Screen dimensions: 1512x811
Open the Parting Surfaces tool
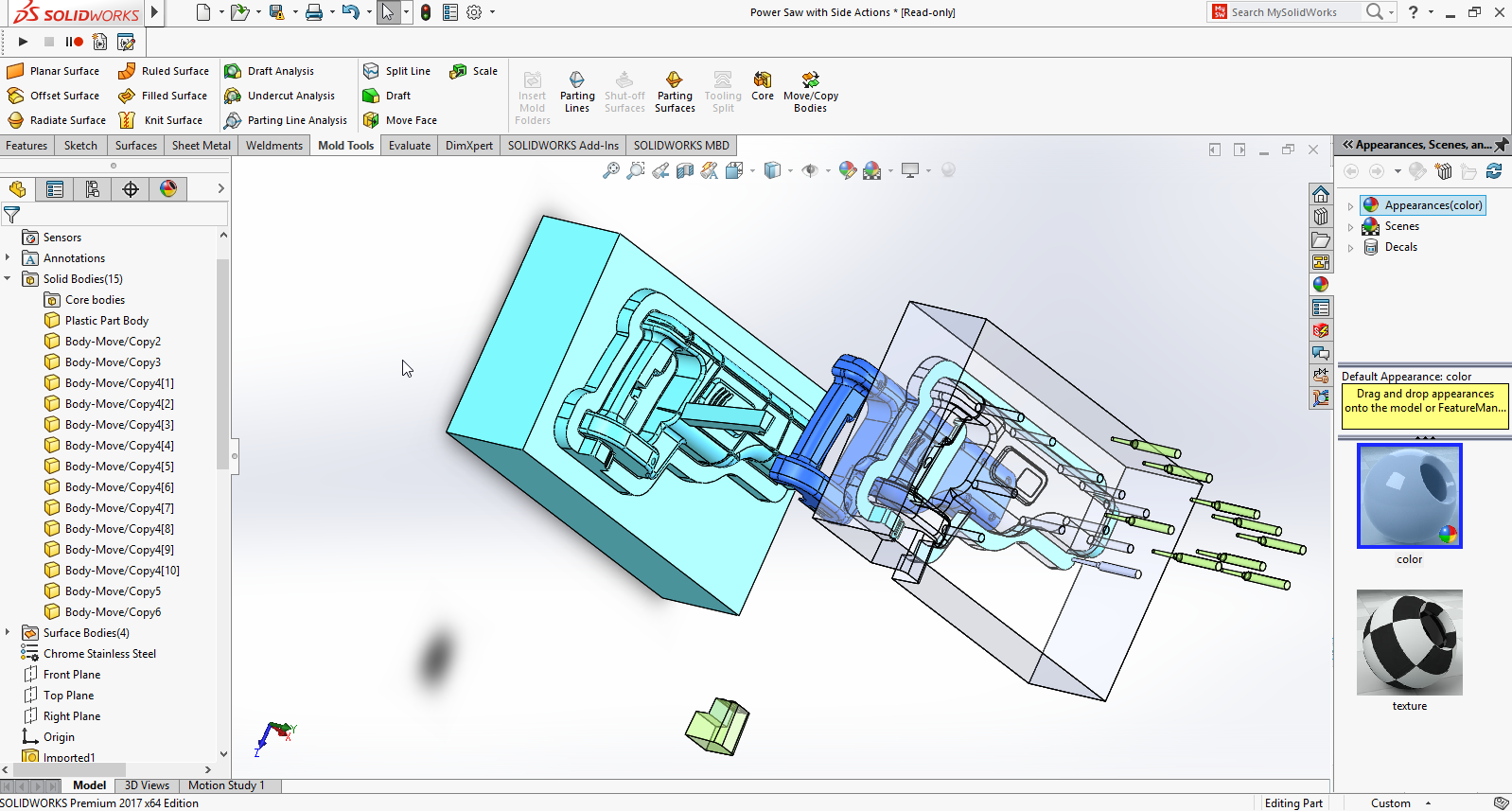point(675,92)
